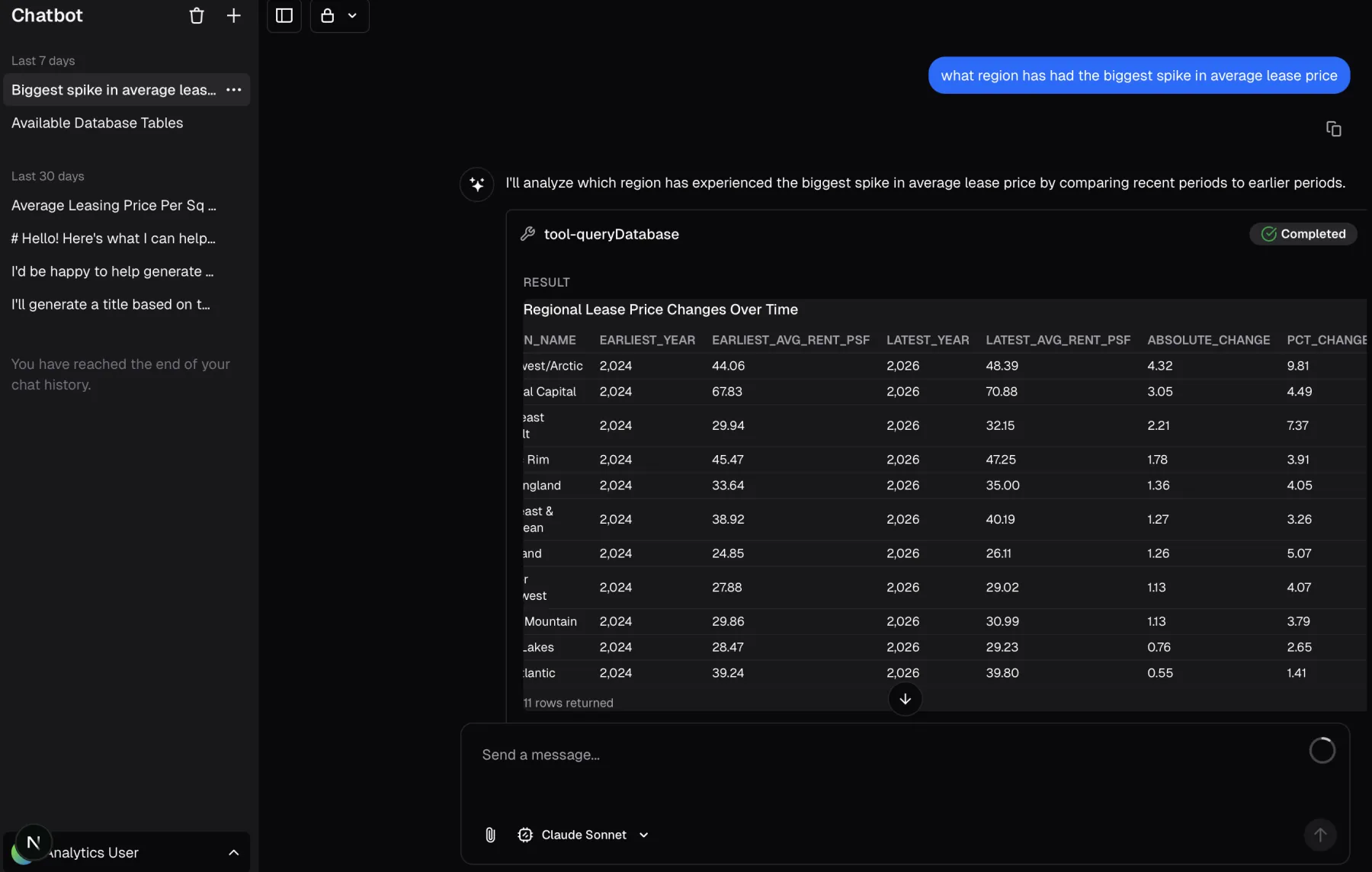Viewport: 1372px width, 872px height.
Task: Click the tool-queryDatabase header label
Action: click(x=611, y=234)
